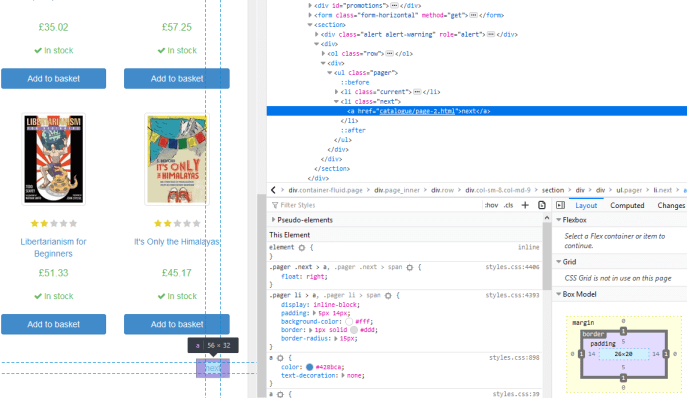Expand the border shorthand property

point(311,330)
